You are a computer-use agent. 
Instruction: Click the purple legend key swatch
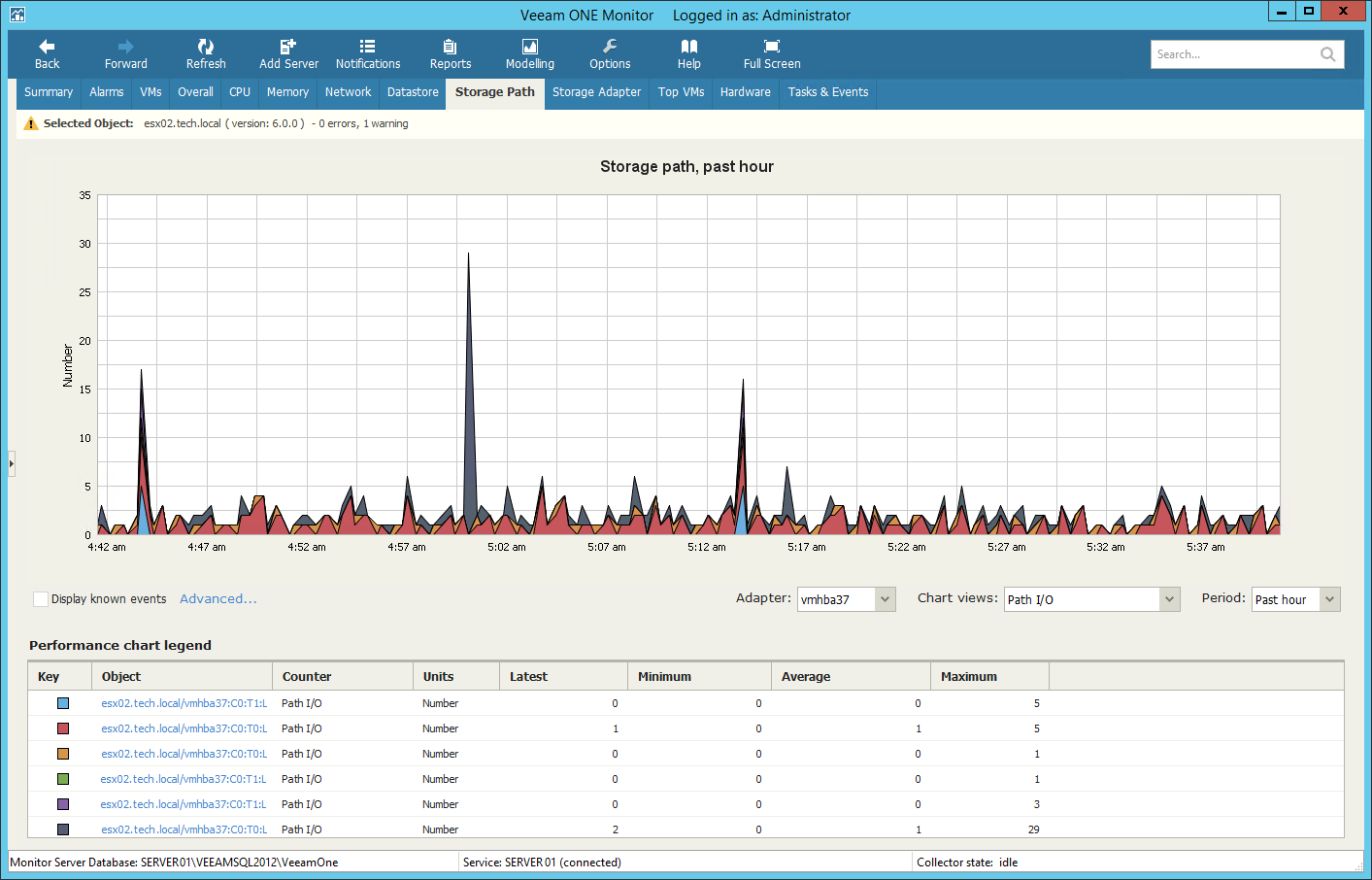coord(63,804)
